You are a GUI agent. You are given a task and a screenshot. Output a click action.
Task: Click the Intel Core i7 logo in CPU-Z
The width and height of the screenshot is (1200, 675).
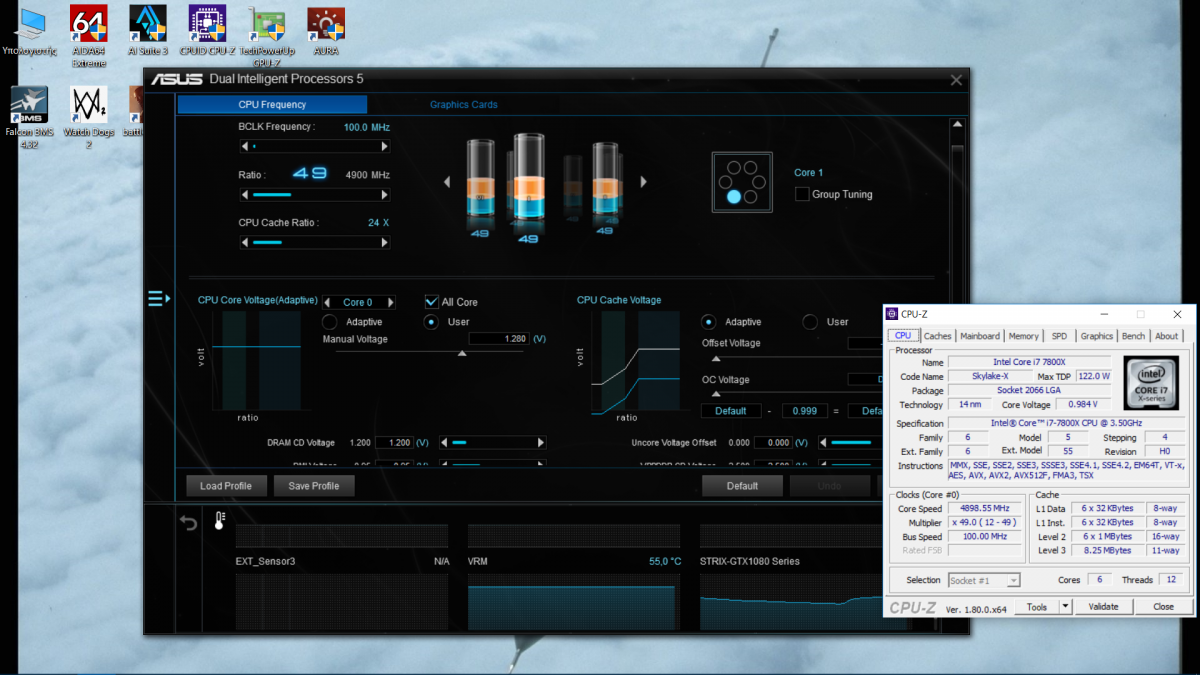tap(1150, 382)
